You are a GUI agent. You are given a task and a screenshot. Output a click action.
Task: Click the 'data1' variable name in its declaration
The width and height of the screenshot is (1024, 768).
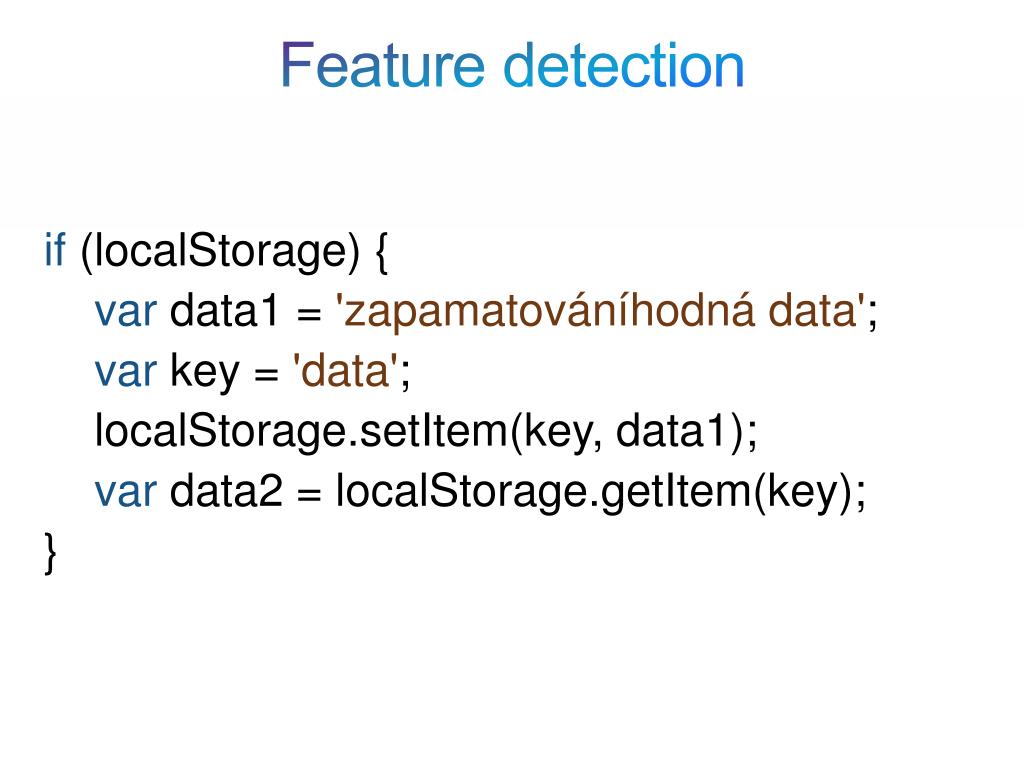click(x=225, y=310)
